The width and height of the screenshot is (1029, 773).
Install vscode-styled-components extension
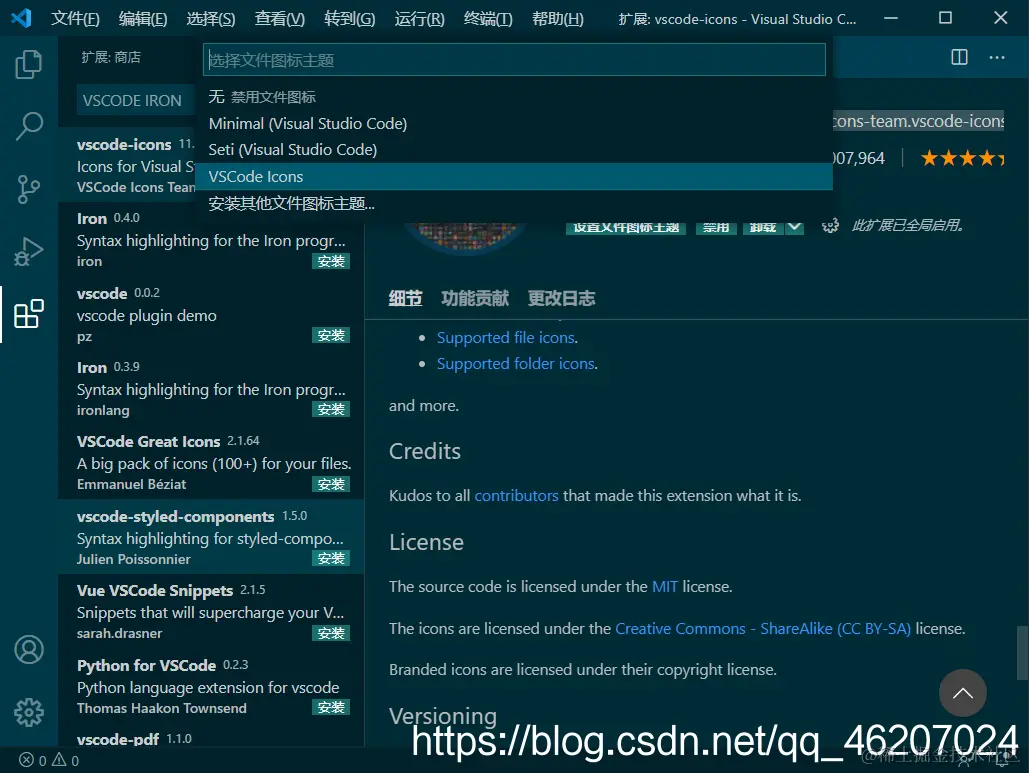click(331, 558)
